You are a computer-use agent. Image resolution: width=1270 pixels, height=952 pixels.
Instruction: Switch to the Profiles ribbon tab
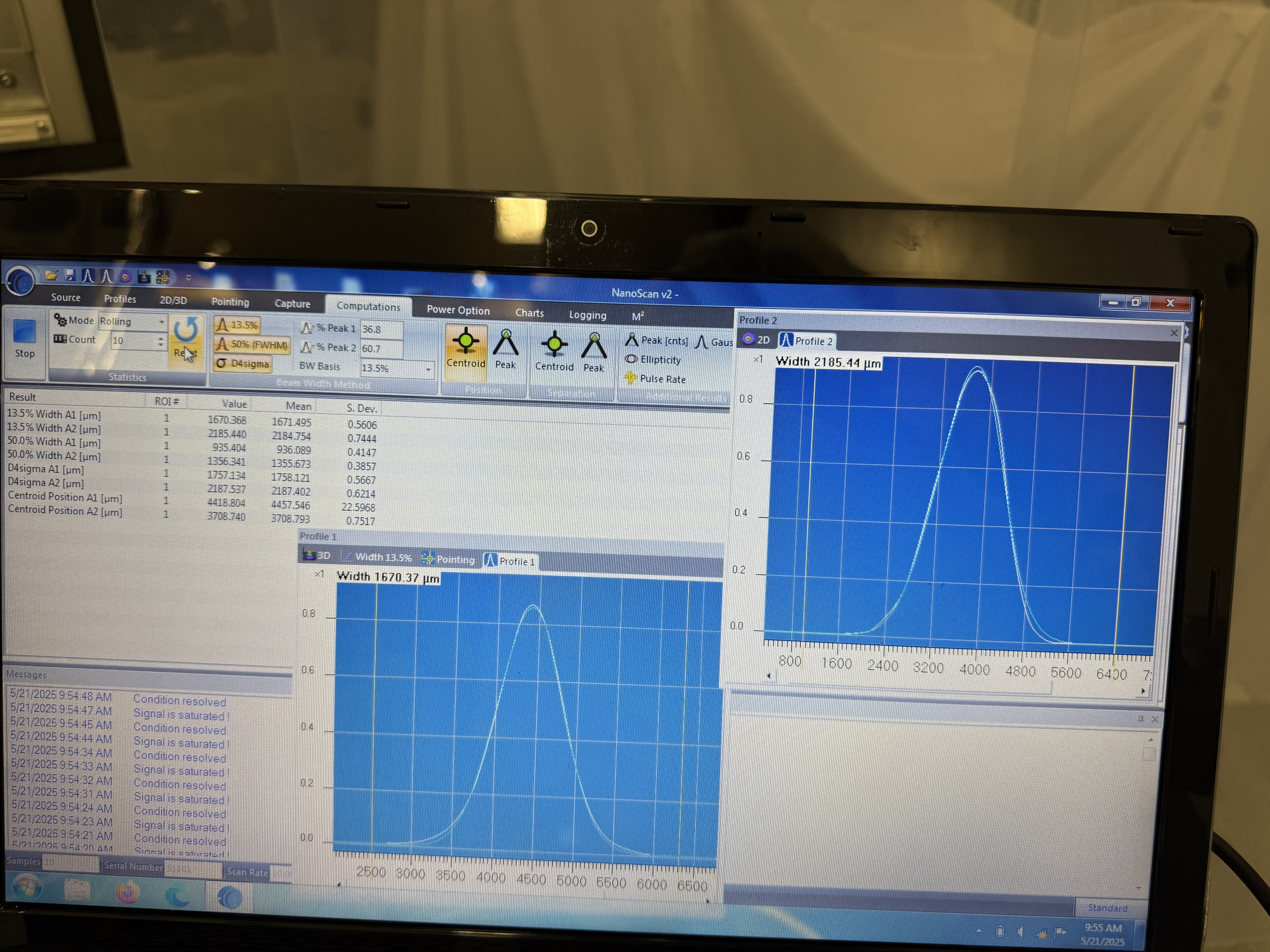(x=120, y=299)
